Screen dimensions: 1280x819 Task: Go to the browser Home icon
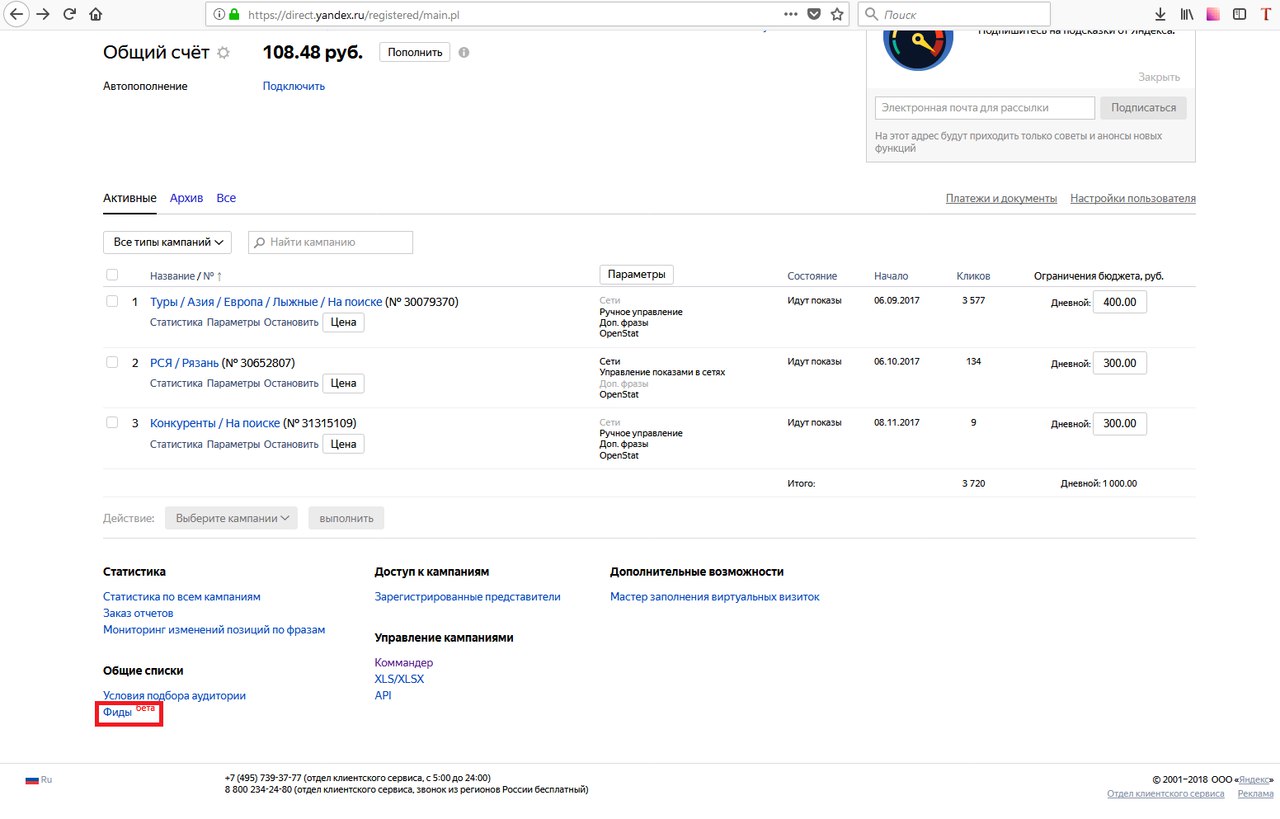pyautogui.click(x=96, y=14)
